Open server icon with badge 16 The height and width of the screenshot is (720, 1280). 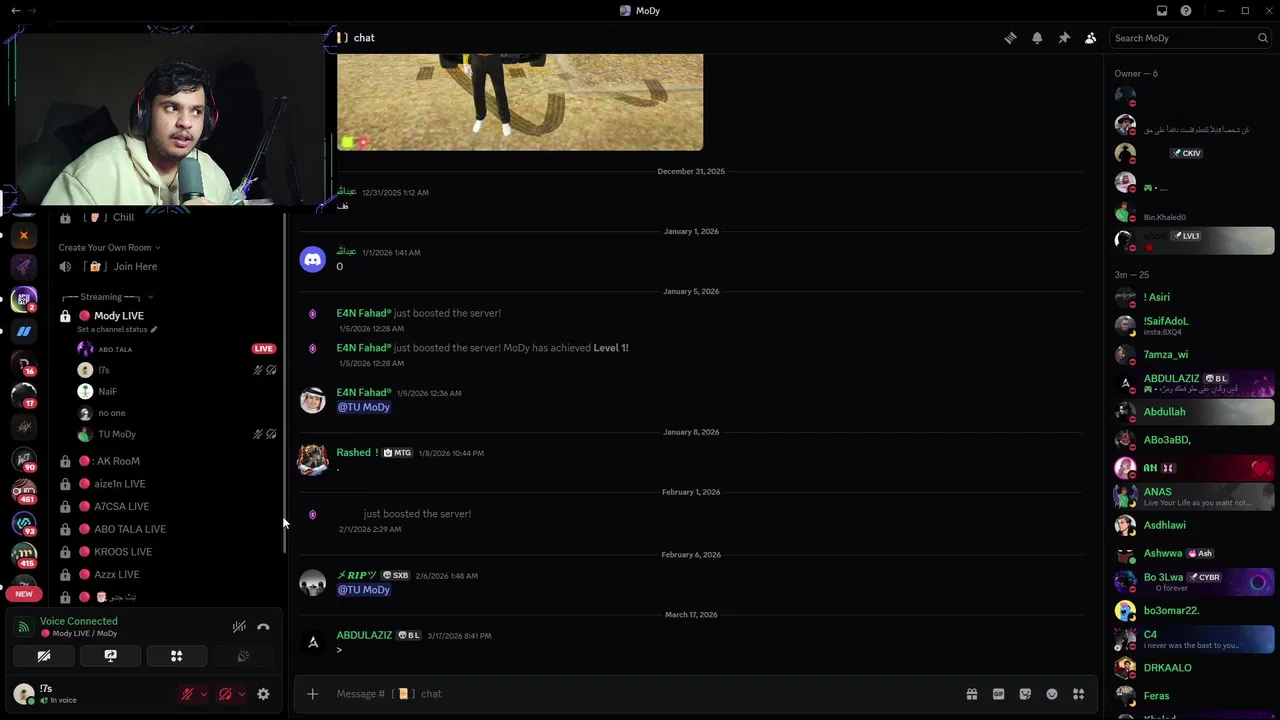click(24, 362)
